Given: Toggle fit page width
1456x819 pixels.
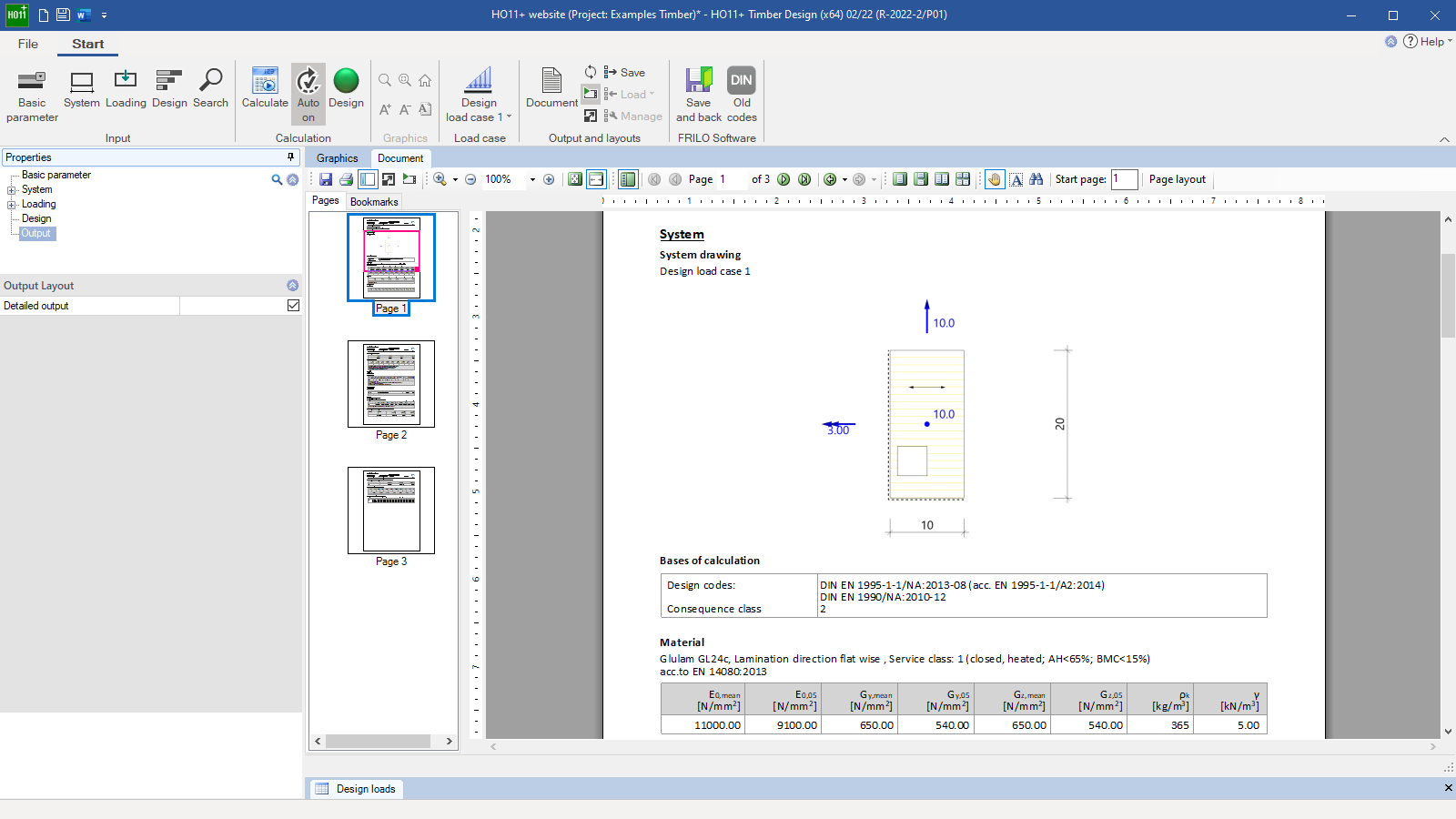Looking at the screenshot, I should coord(596,179).
